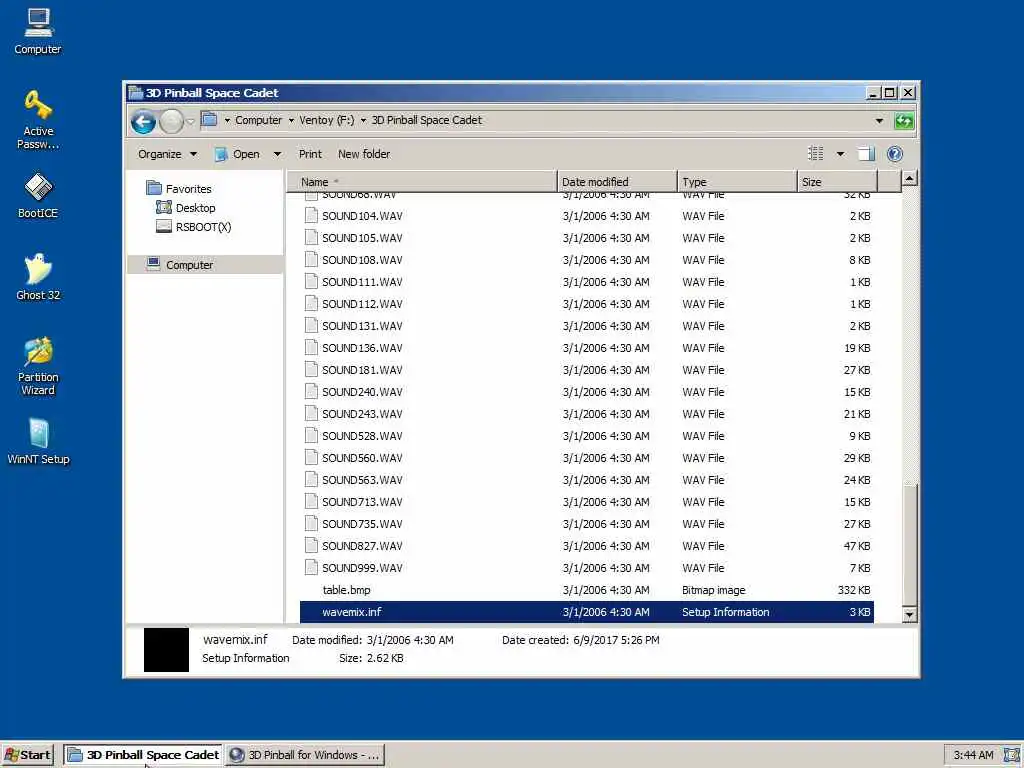Sort by the Type column header
This screenshot has height=768, width=1024.
(737, 182)
